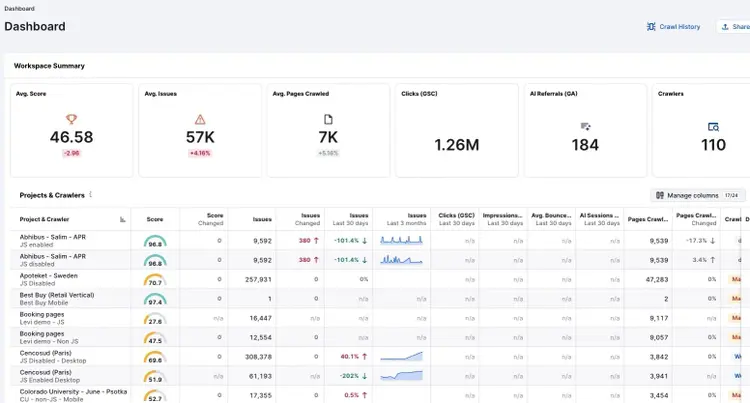Click issues trend chart for Cencosud JS Enabled Desktop

401,375
